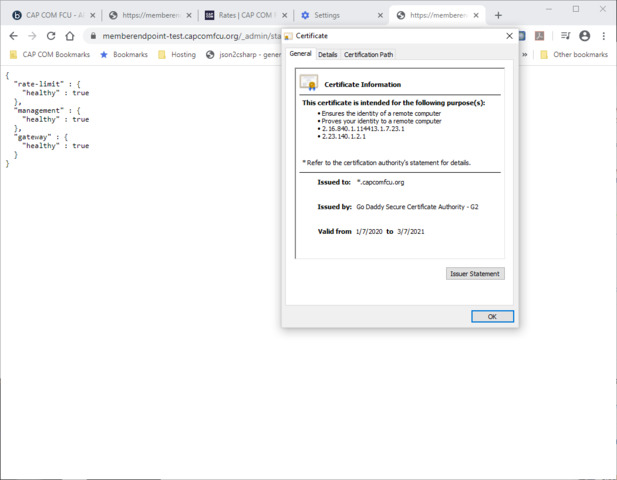Click the browser forward arrow
Viewport: 617px width, 480px height.
(32, 36)
